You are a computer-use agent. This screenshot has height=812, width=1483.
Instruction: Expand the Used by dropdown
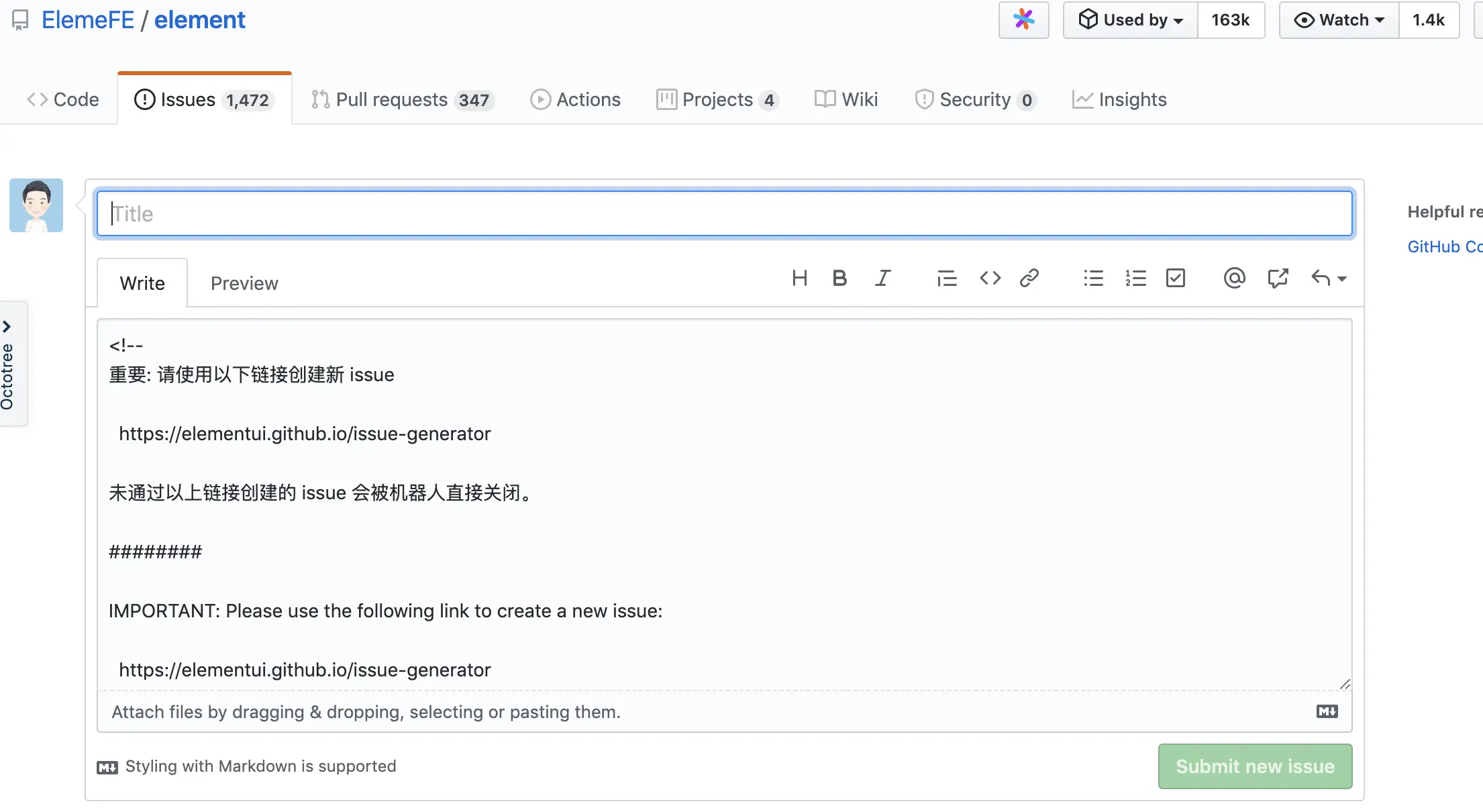click(1131, 20)
